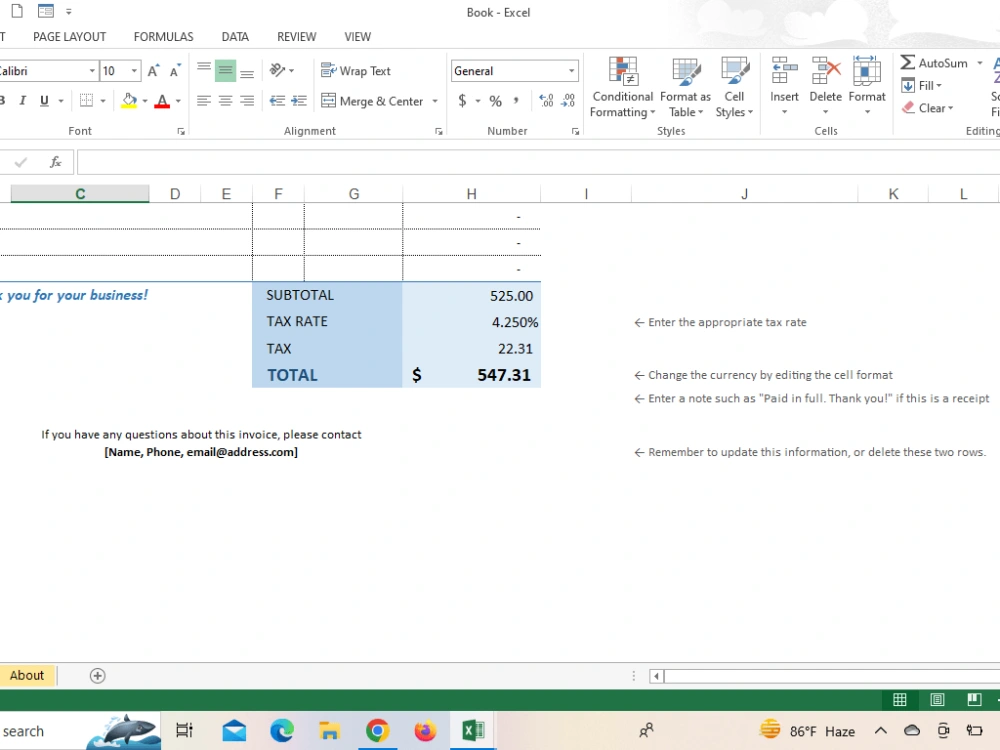Open the DATA tab
Screen dimensions: 1000x750
pyautogui.click(x=235, y=37)
